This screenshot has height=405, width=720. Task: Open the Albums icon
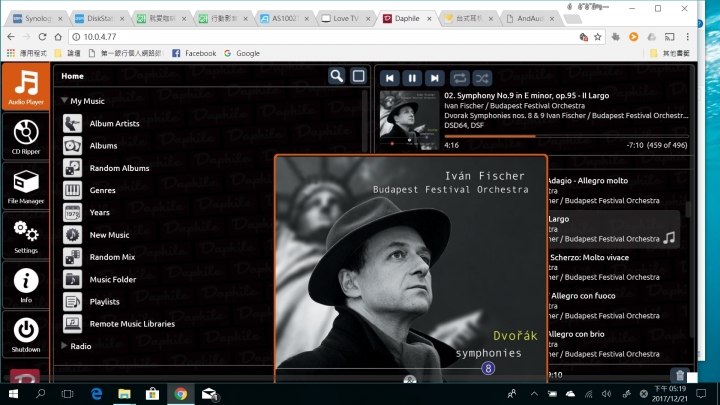pyautogui.click(x=73, y=146)
